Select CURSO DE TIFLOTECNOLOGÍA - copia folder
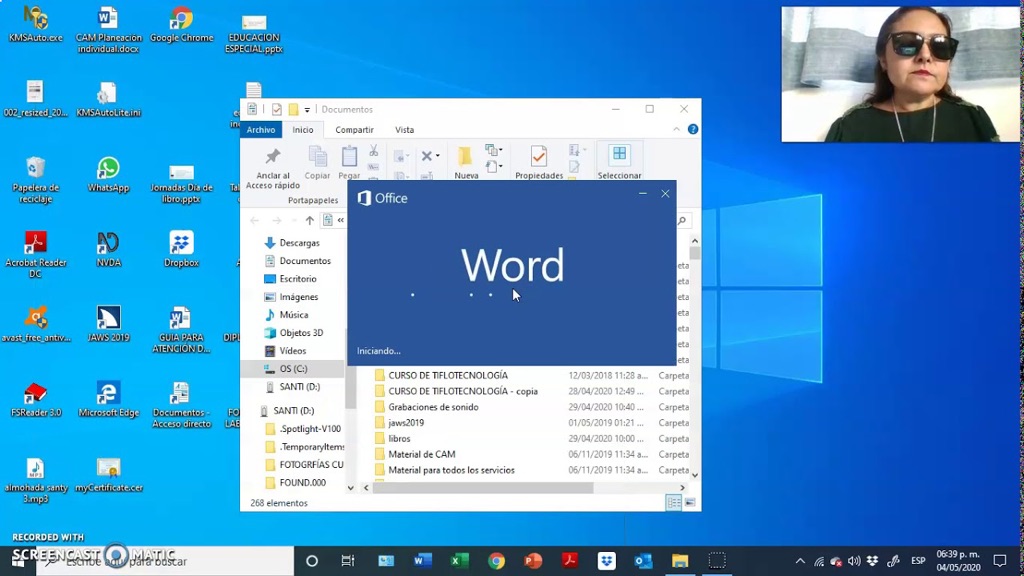 pos(464,391)
